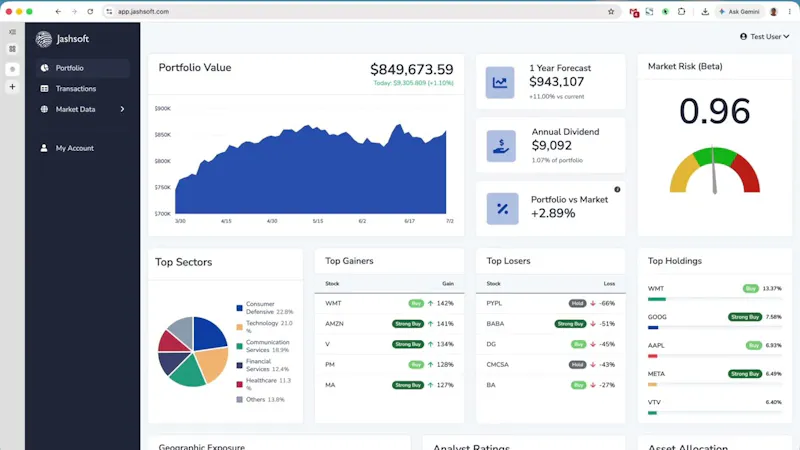Click the WMT holding progress bar
The height and width of the screenshot is (450, 800).
click(x=714, y=299)
